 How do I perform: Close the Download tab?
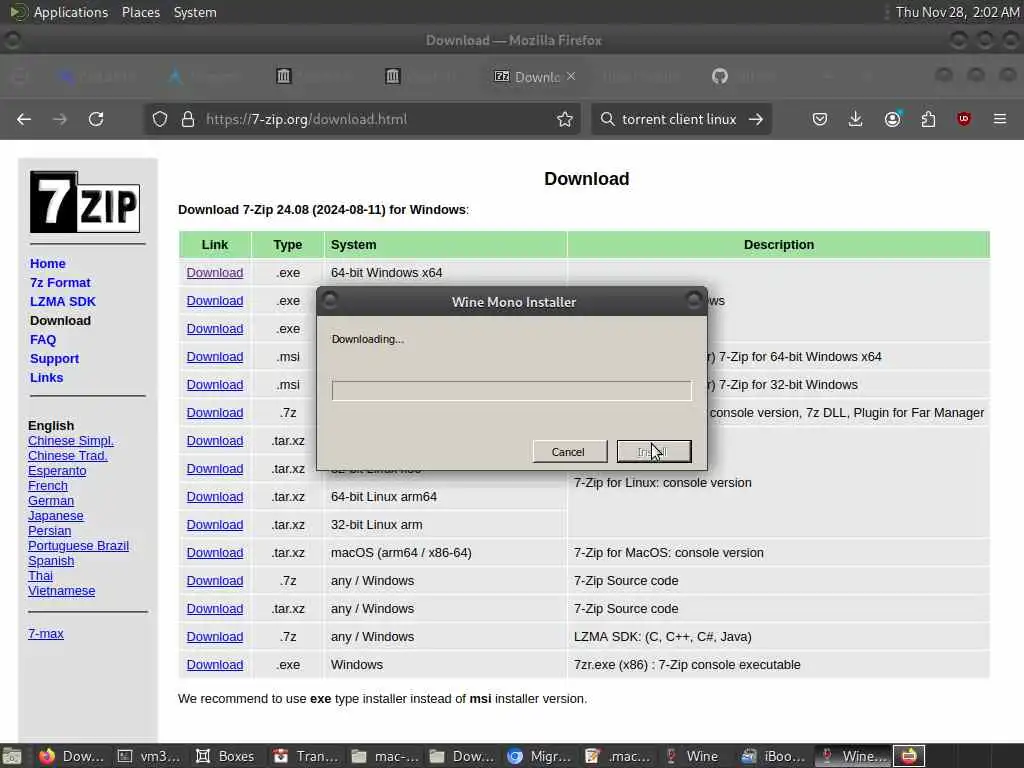coord(571,76)
